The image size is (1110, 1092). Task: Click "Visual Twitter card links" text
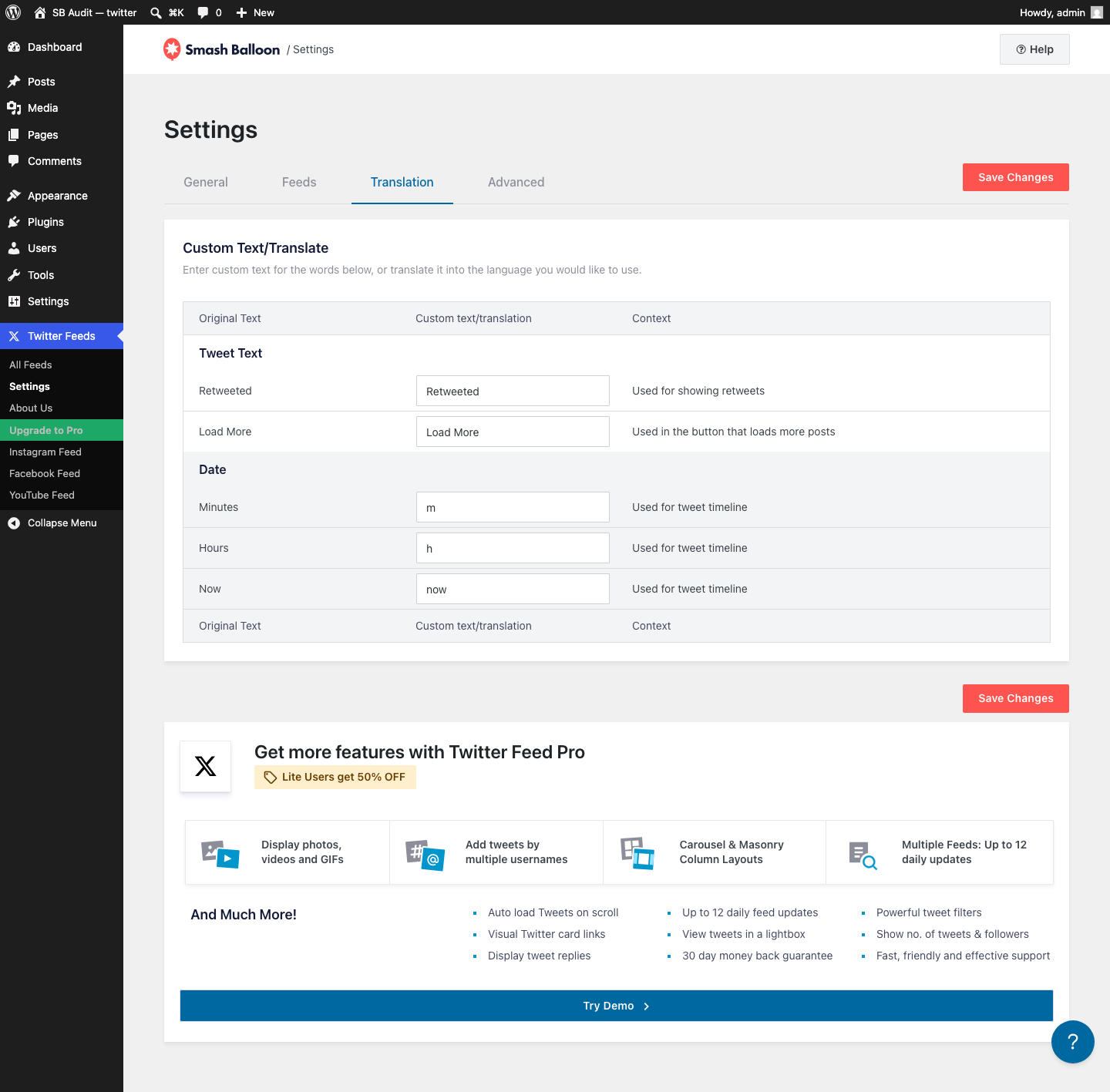click(547, 934)
